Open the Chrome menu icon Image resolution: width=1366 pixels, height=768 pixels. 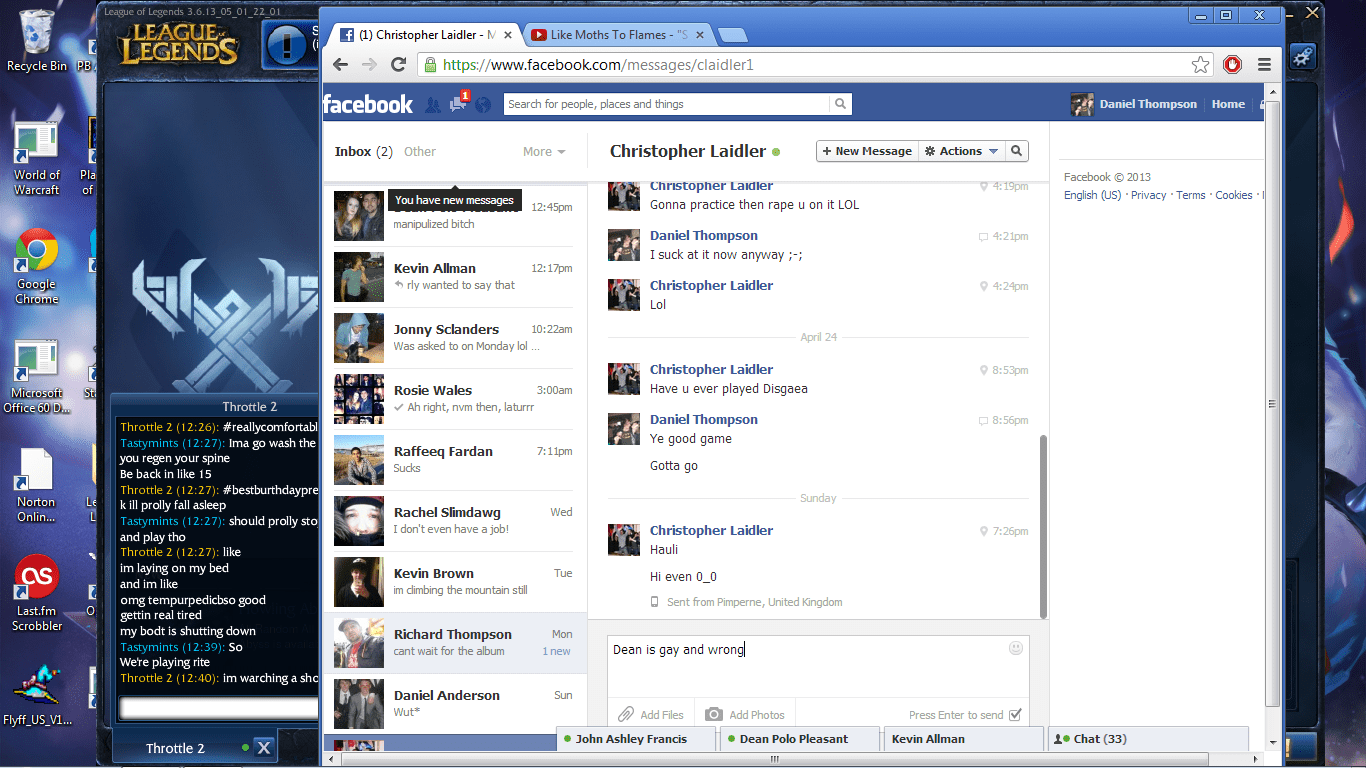[x=1264, y=64]
